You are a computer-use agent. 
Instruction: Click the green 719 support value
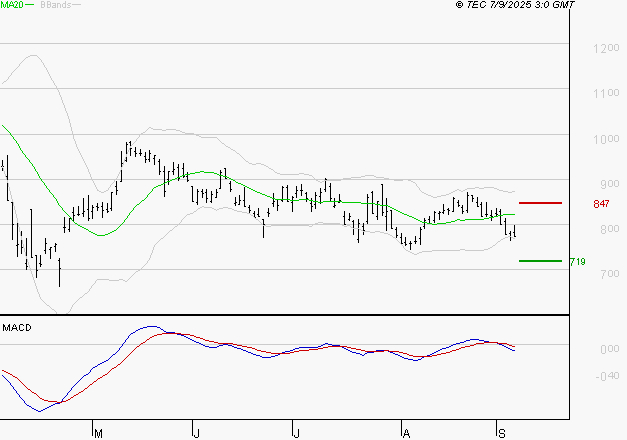click(x=577, y=262)
